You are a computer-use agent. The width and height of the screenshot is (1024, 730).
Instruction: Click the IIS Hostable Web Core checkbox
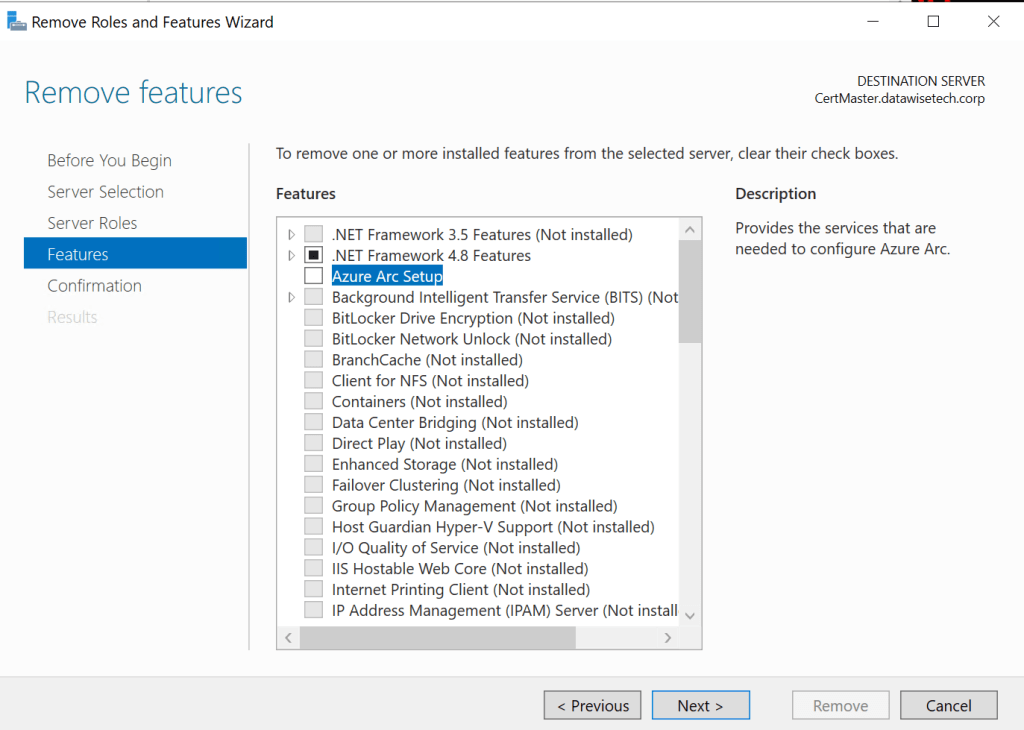(x=313, y=569)
